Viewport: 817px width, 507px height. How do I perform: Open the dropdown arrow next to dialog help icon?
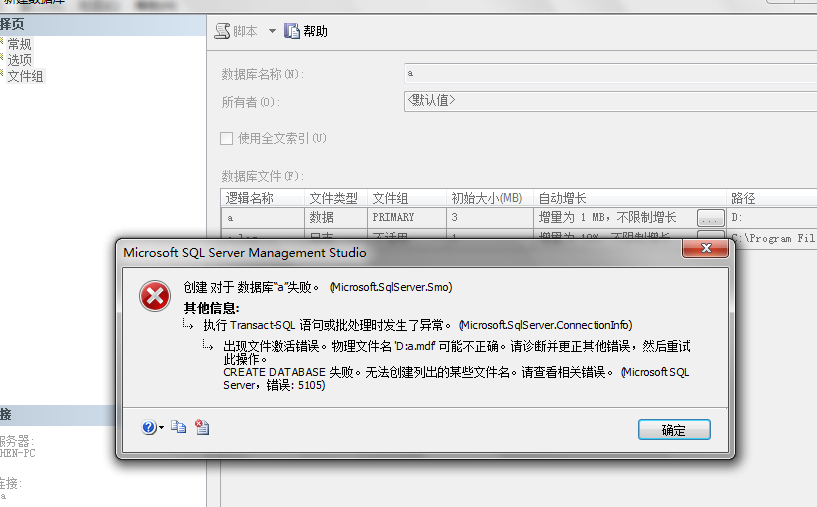pos(162,428)
